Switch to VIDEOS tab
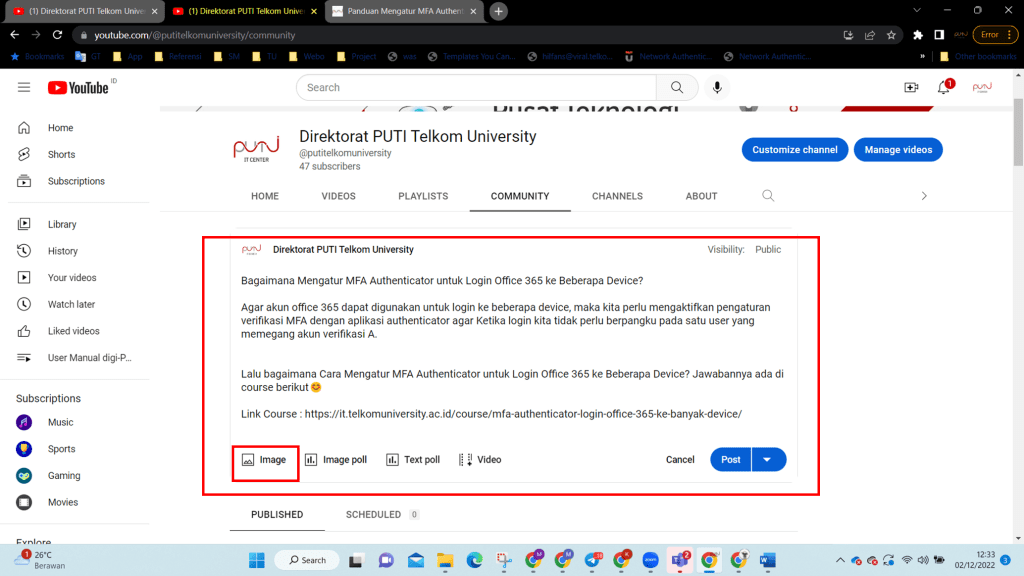This screenshot has height=576, width=1024. coord(338,196)
